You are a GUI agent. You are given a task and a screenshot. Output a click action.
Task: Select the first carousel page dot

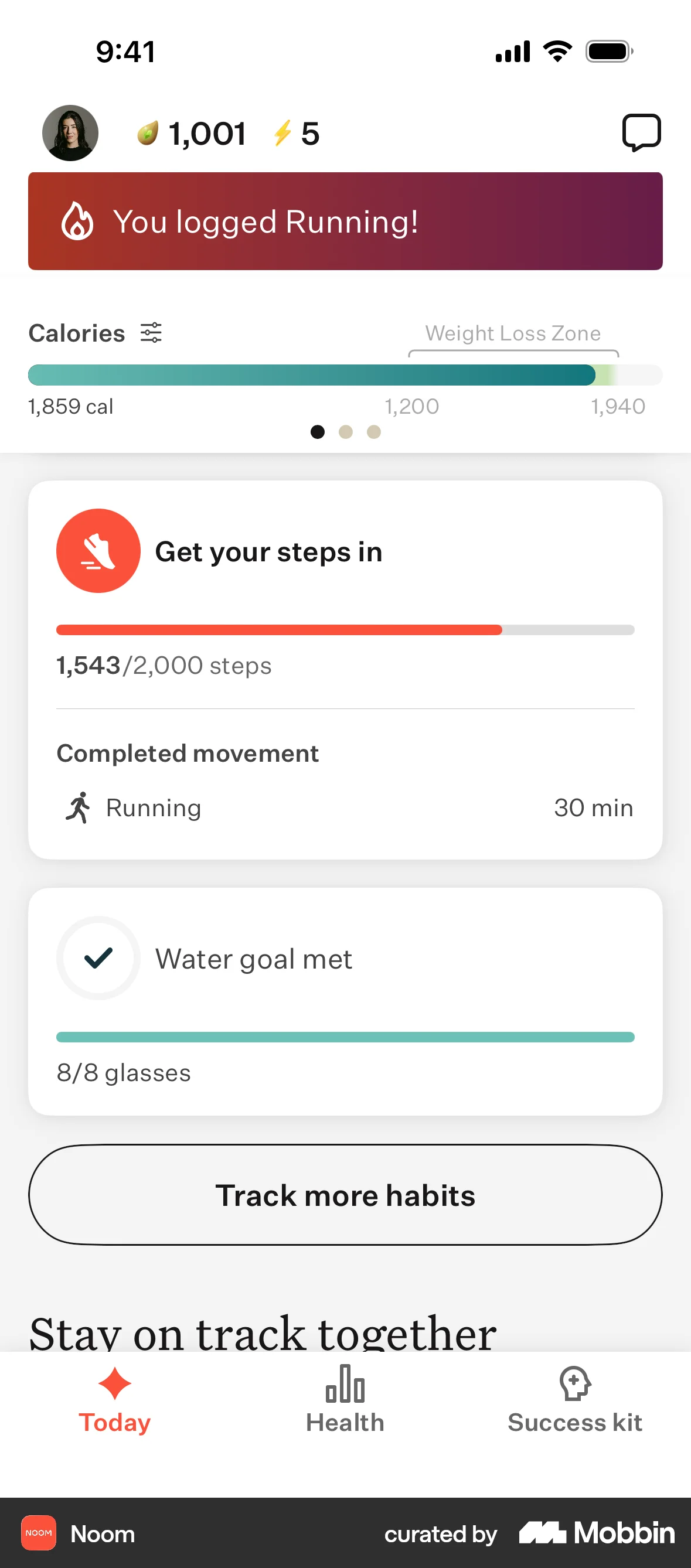point(317,432)
